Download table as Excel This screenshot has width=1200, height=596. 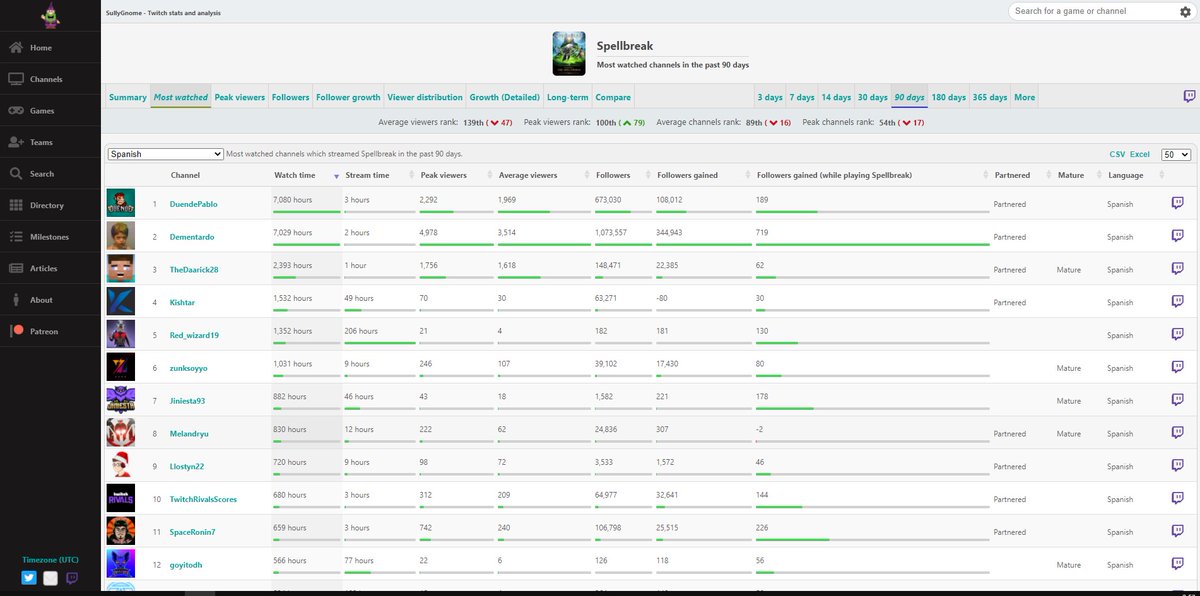[x=1140, y=154]
